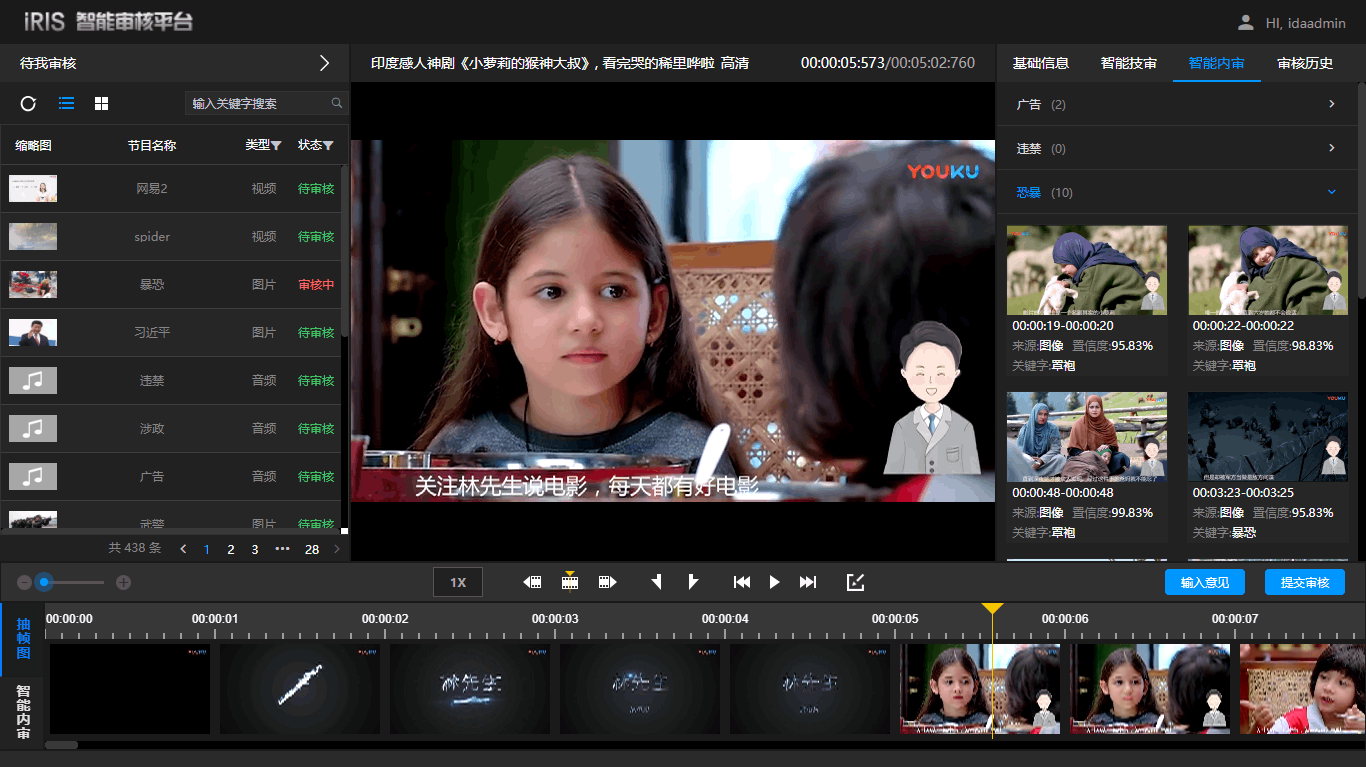
Task: Open the 习近平 picture item
Action: pyautogui.click(x=172, y=332)
